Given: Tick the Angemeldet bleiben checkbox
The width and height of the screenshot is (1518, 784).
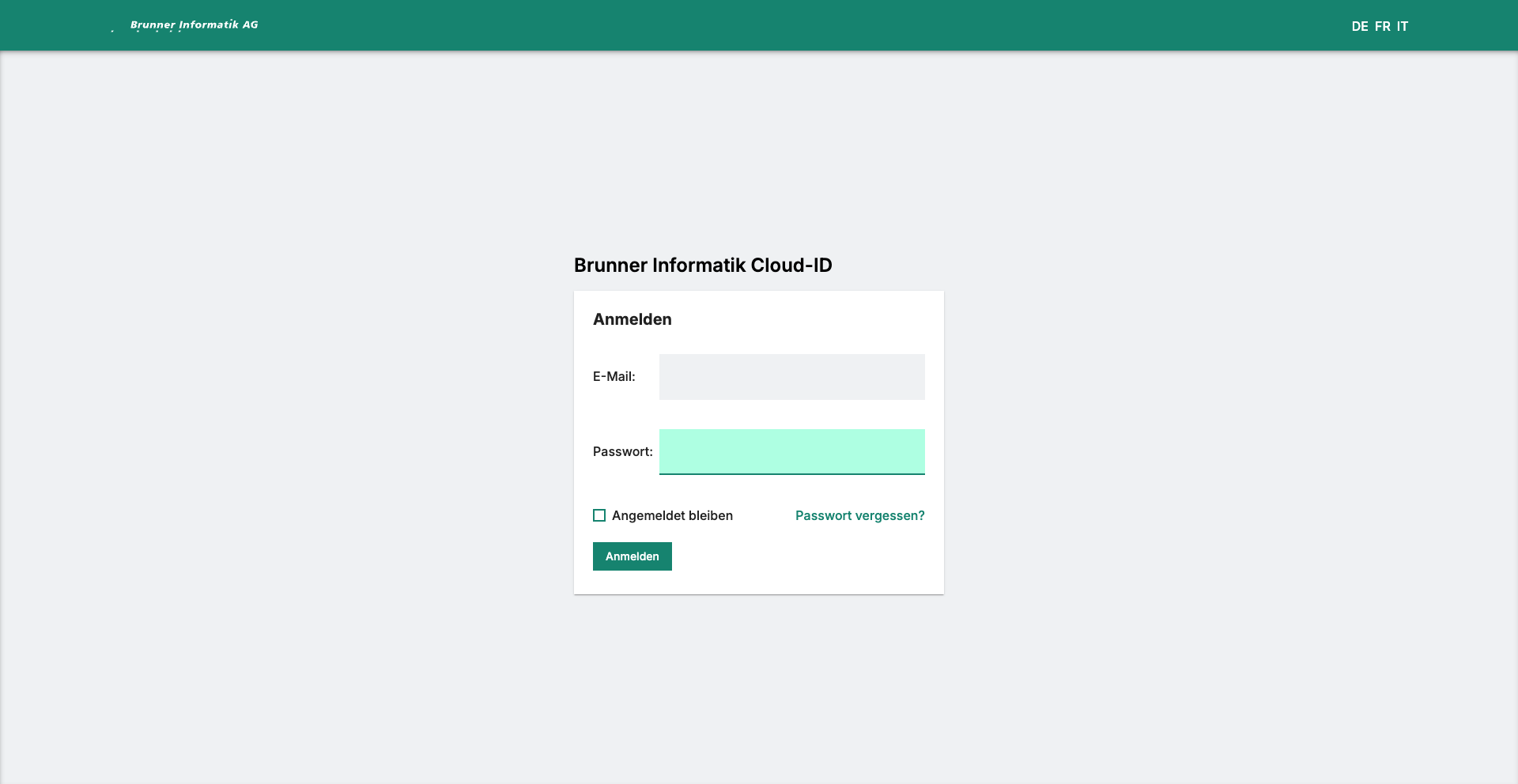Looking at the screenshot, I should click(599, 515).
